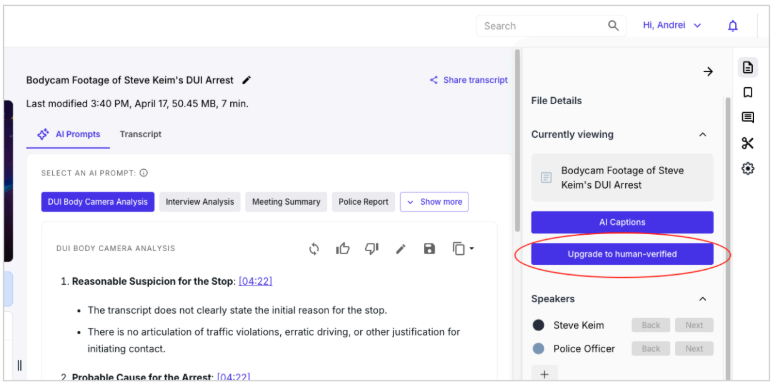This screenshot has width=776, height=384.
Task: Save the analysis using floppy disk icon
Action: (x=429, y=249)
